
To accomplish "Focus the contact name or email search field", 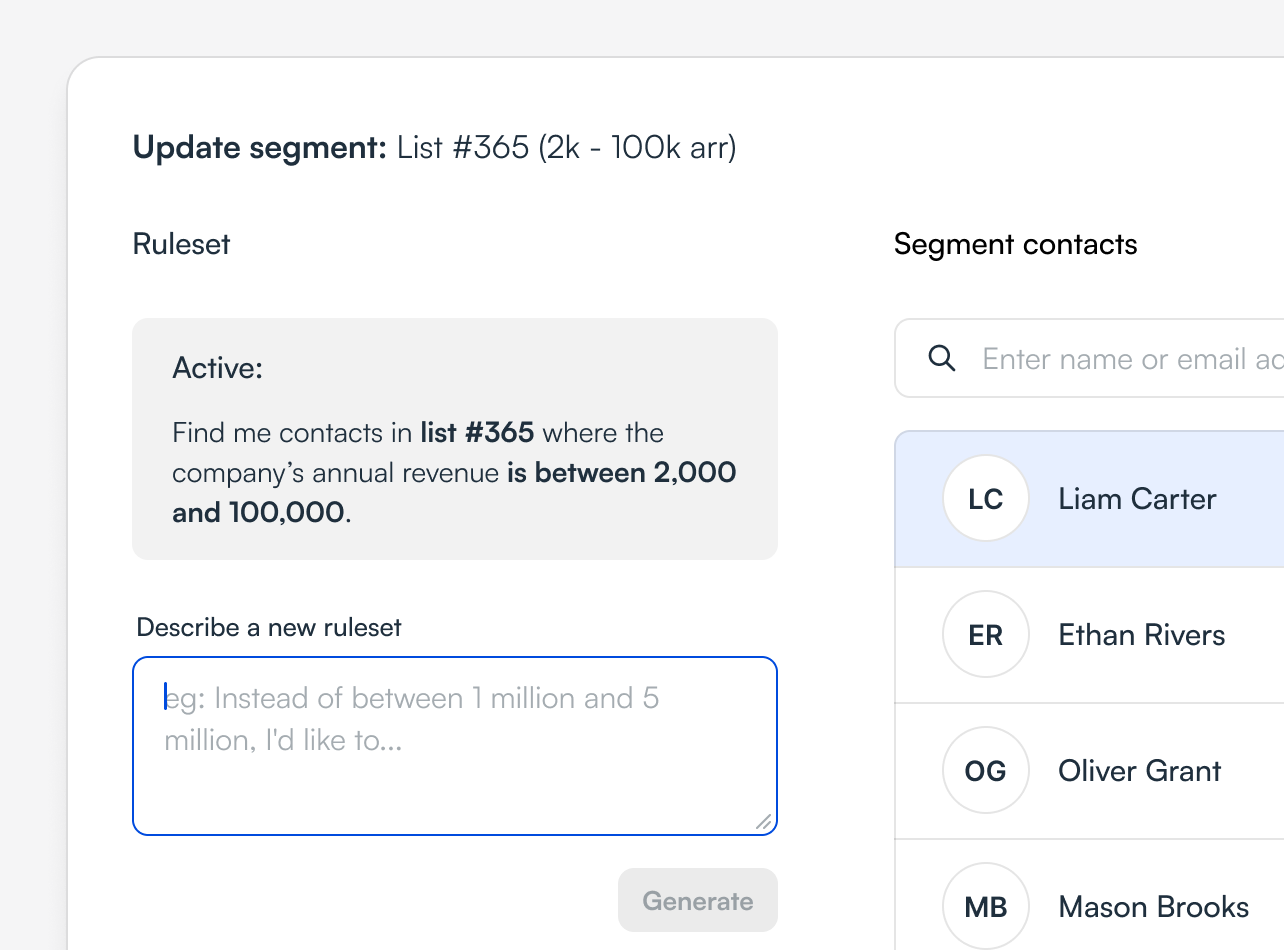I will pyautogui.click(x=1090, y=358).
